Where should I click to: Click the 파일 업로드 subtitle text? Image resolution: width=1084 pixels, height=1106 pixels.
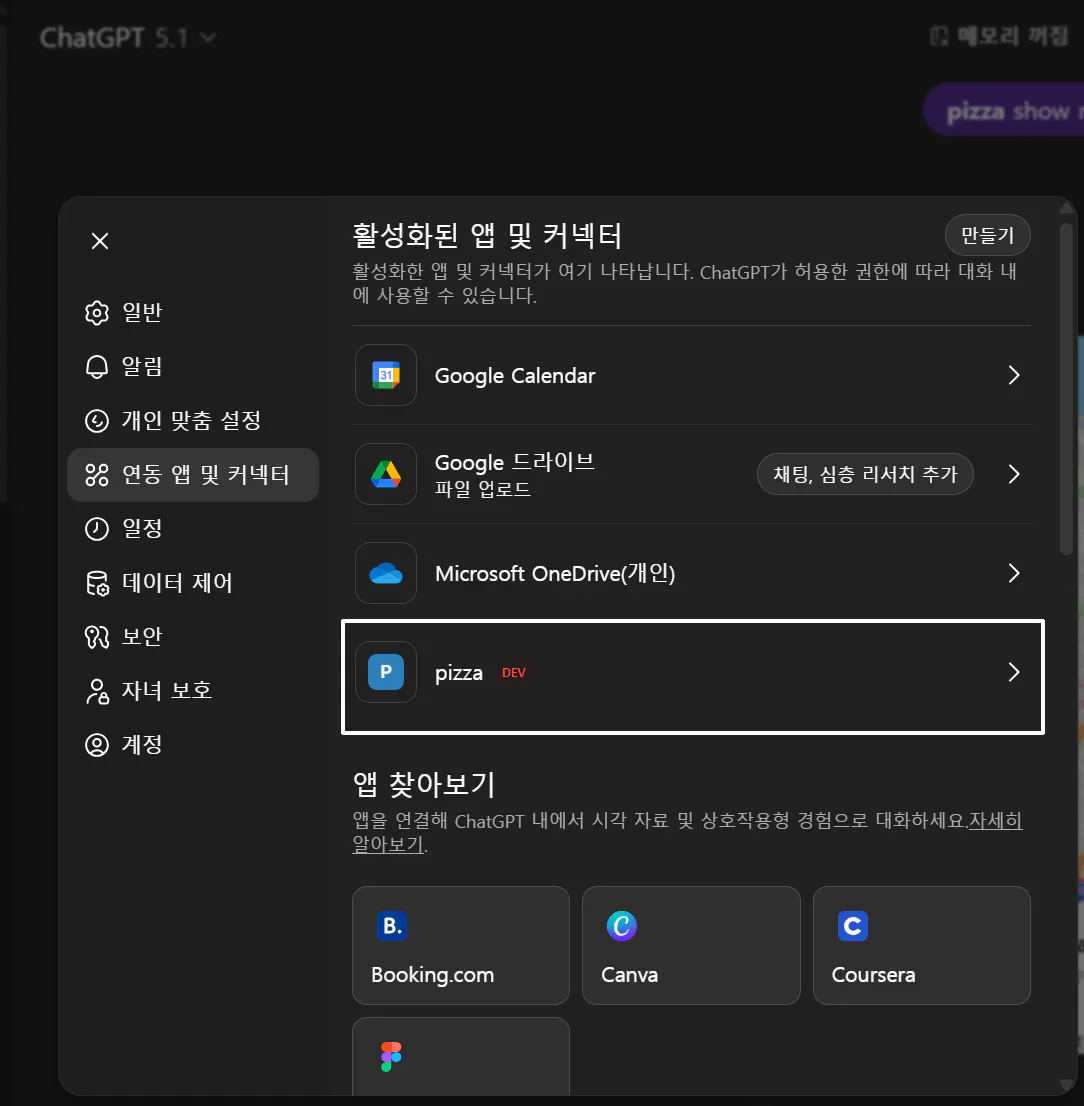482,489
